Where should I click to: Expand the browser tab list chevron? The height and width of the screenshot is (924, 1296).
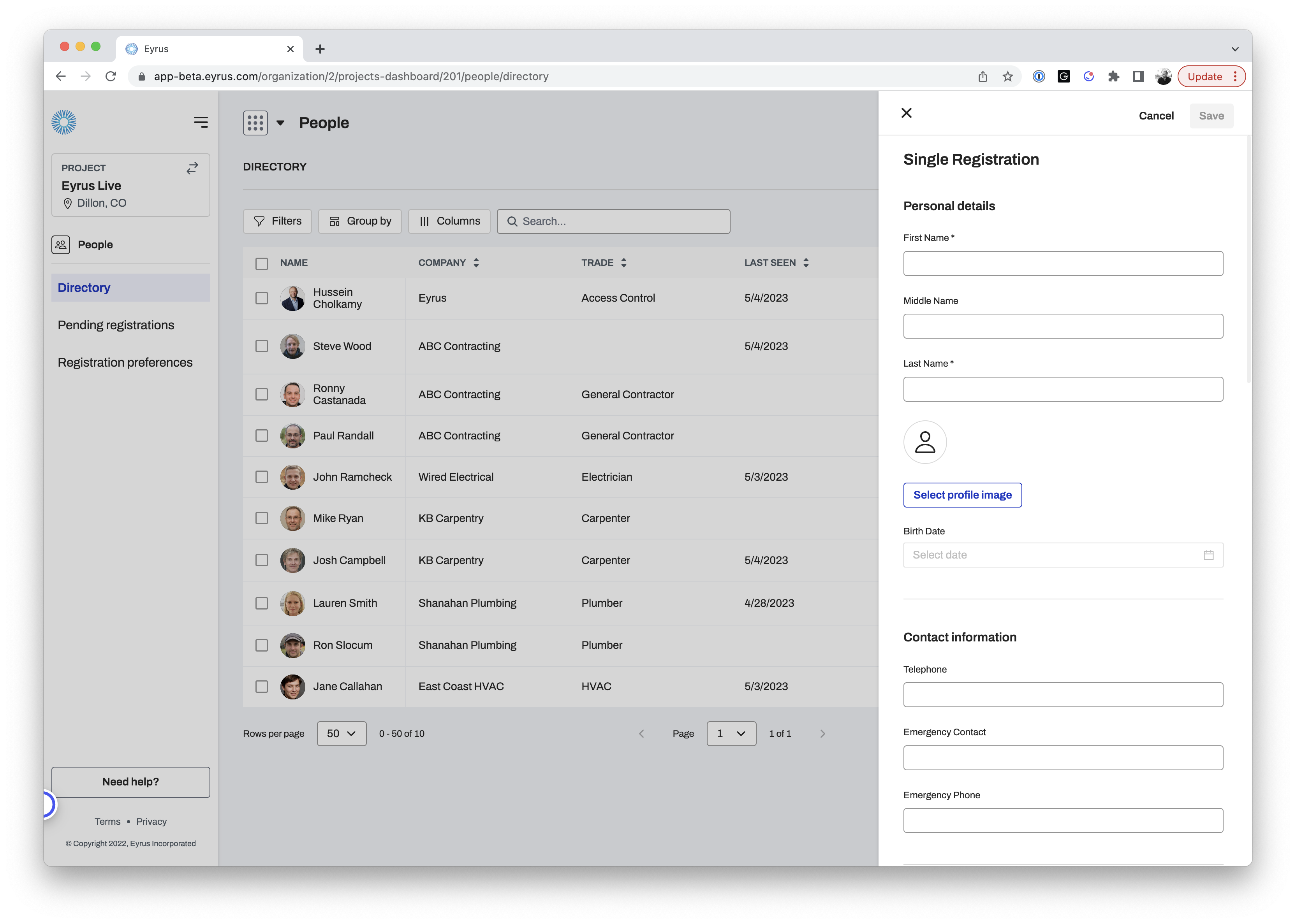pos(1234,49)
